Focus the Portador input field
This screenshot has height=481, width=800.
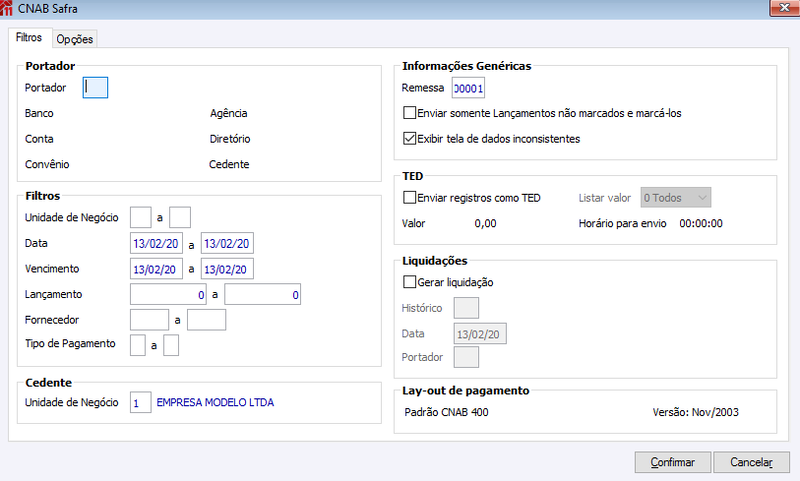pyautogui.click(x=95, y=87)
